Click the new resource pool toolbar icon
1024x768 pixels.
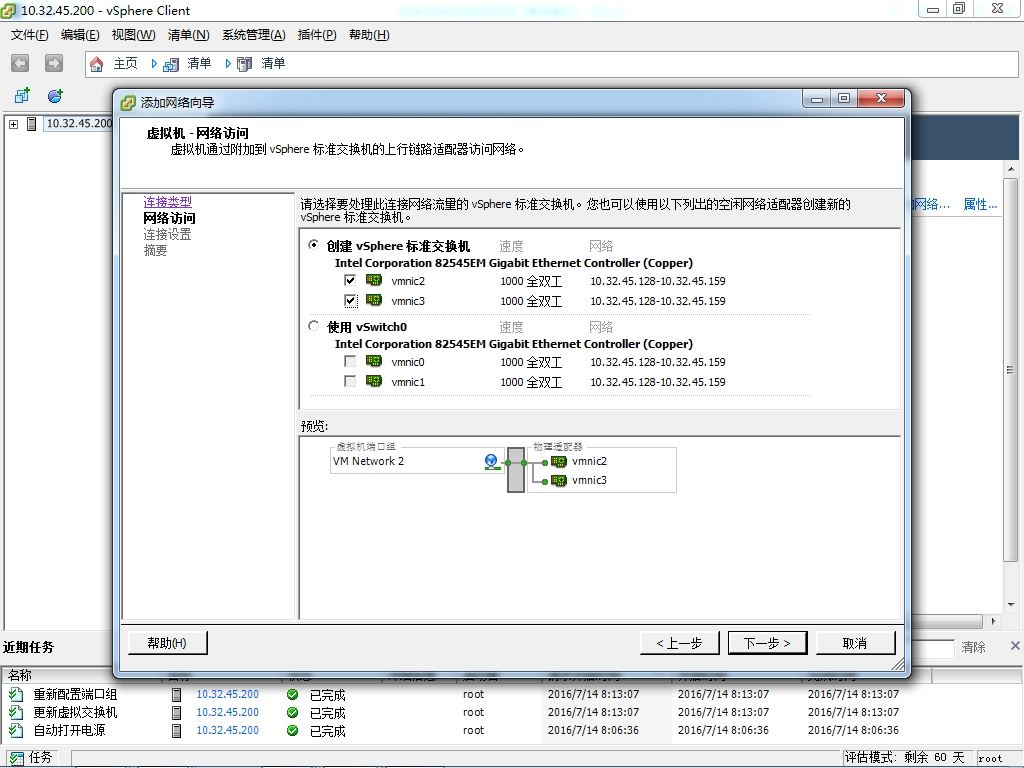[x=55, y=96]
